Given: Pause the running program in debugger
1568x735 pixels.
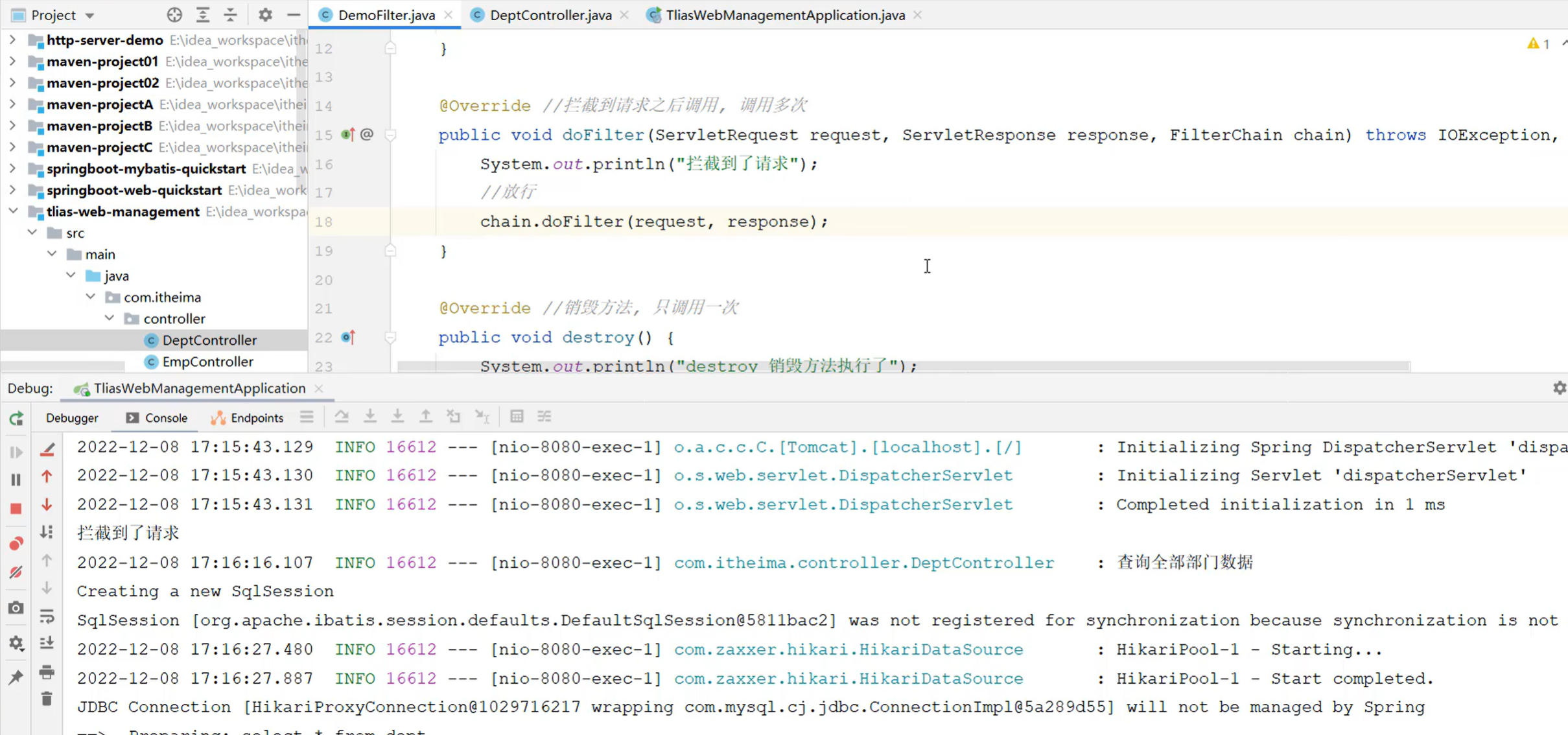Looking at the screenshot, I should [16, 480].
